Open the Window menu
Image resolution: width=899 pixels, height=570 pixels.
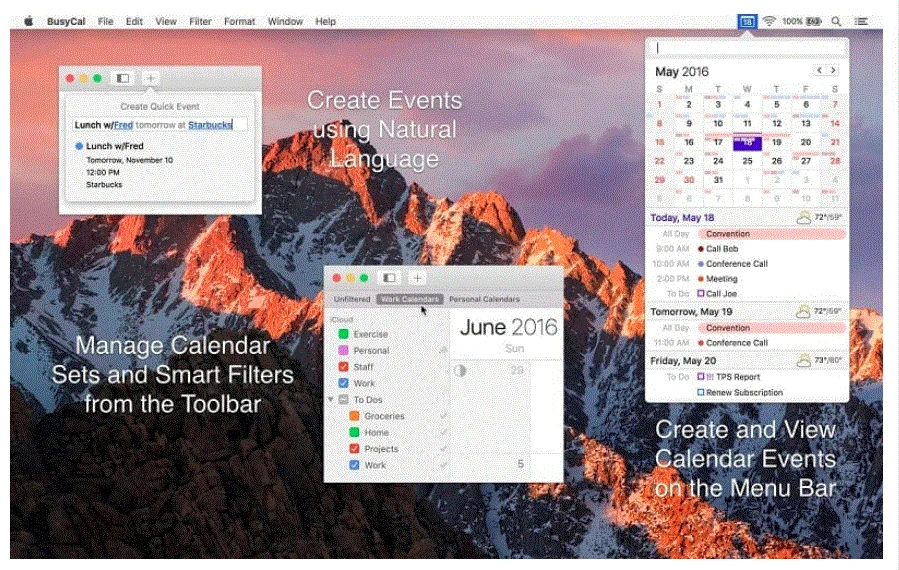[285, 21]
